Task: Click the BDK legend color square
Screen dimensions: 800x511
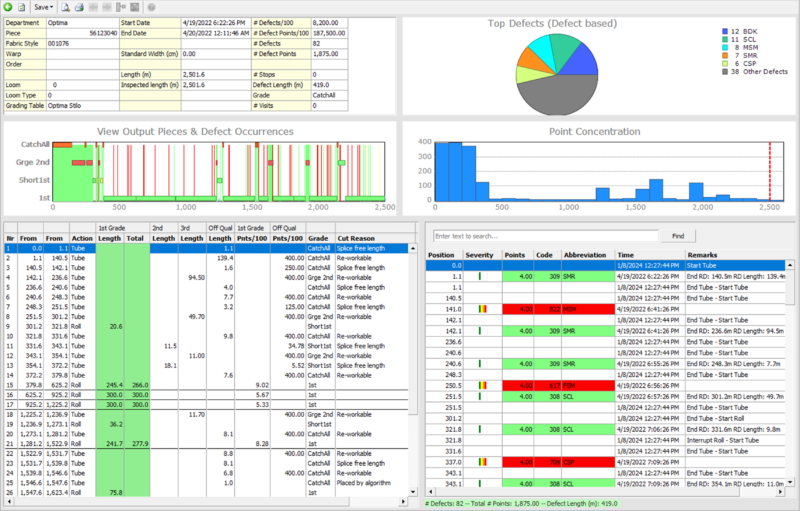Action: [725, 32]
